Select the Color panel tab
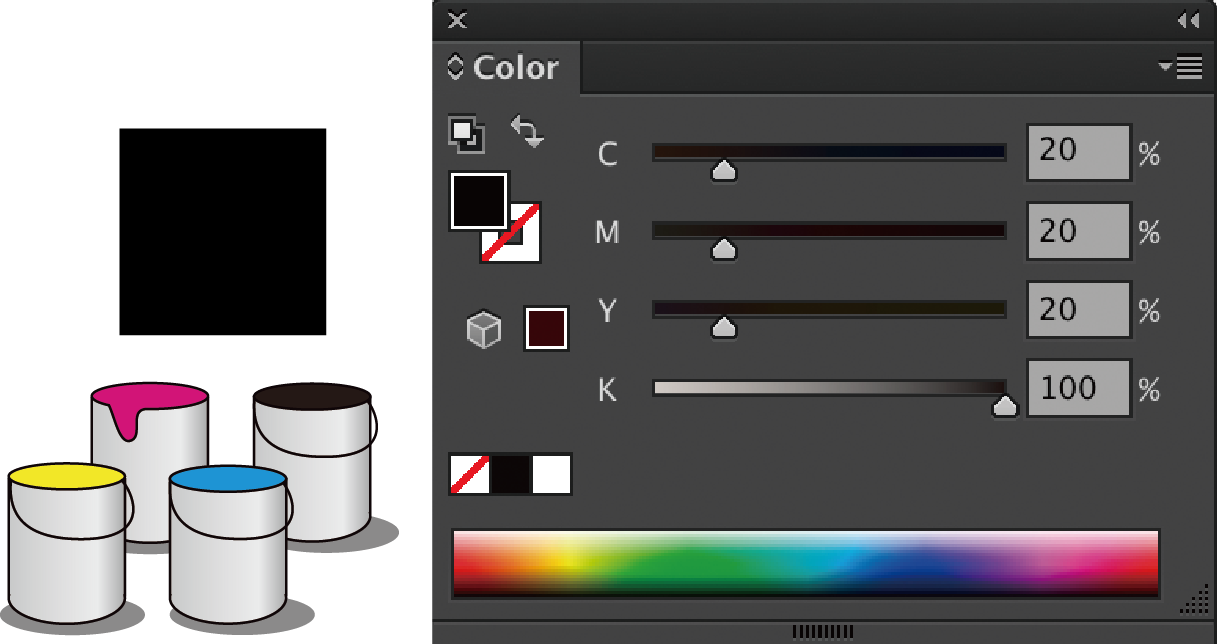Screen dimensions: 1218x644 [515, 68]
